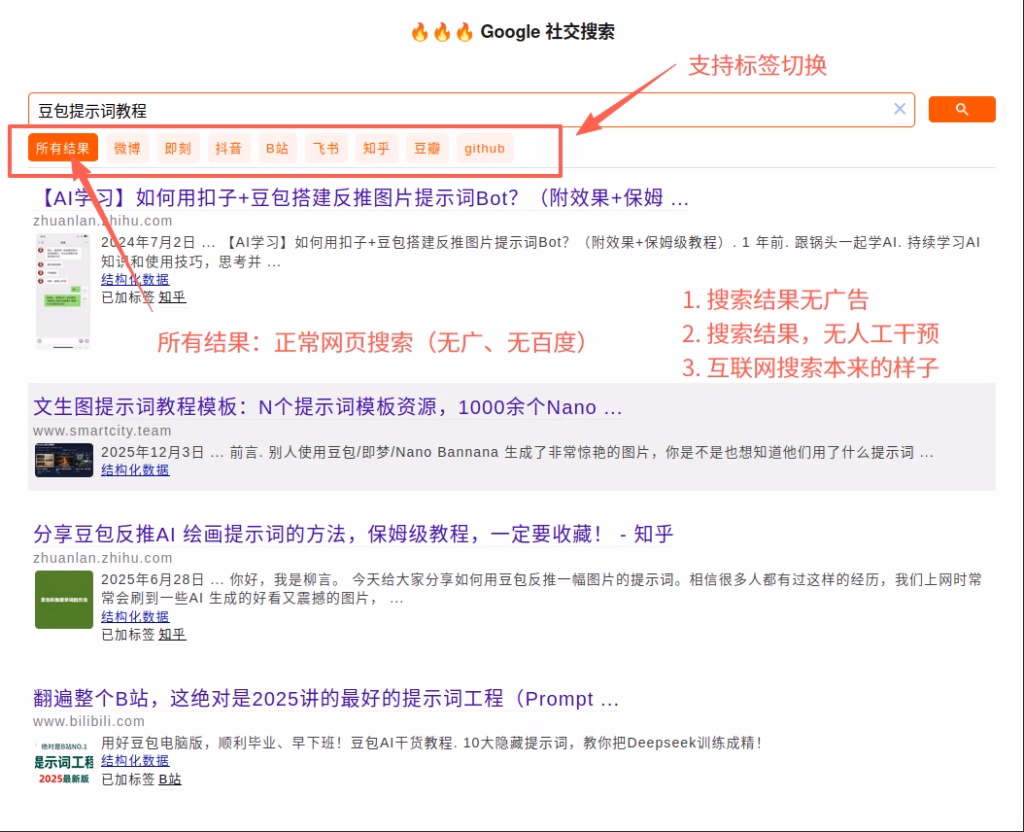Click the phone chat thumbnail of first result
The image size is (1024, 832).
(x=63, y=290)
